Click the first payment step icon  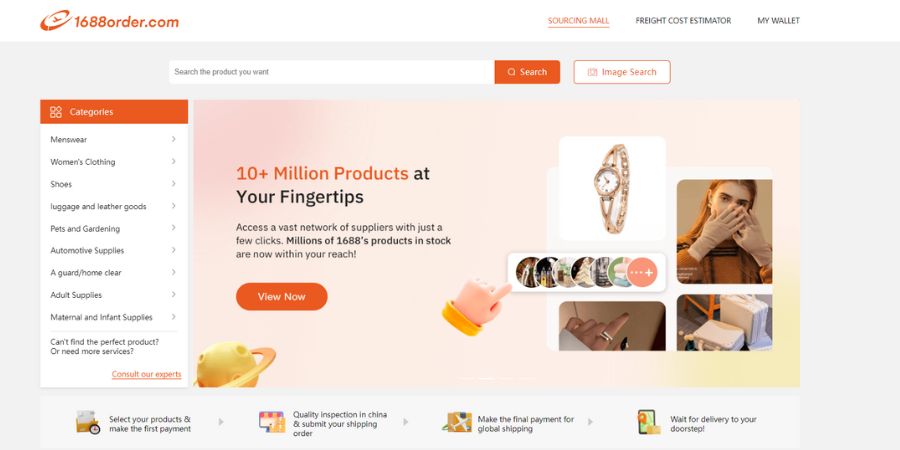coord(87,422)
